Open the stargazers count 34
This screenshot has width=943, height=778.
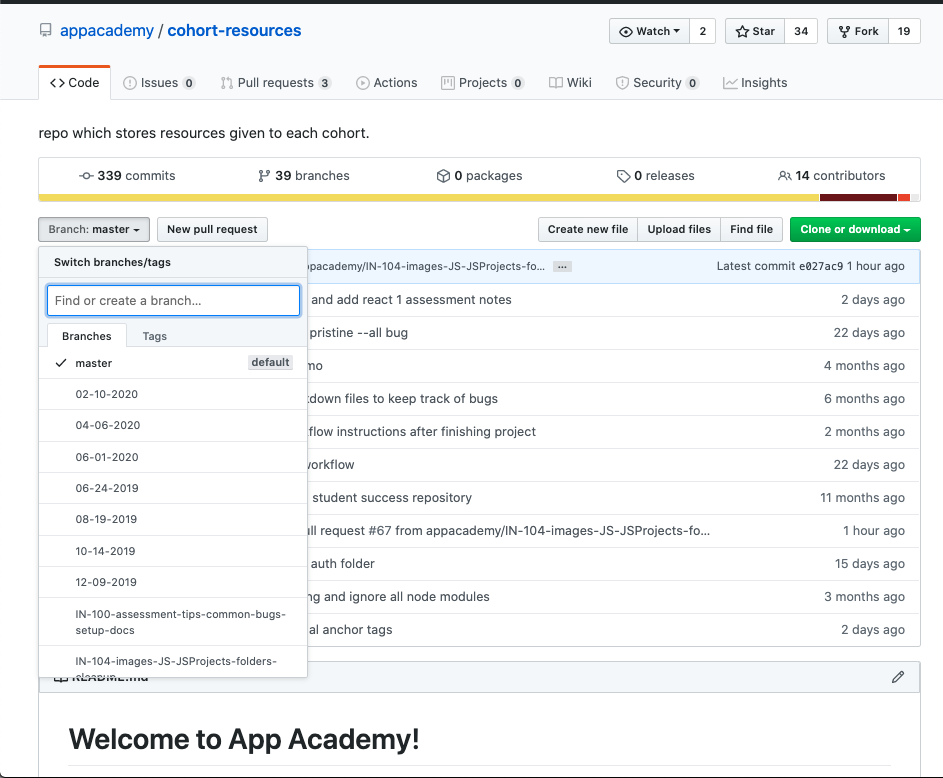(x=801, y=31)
